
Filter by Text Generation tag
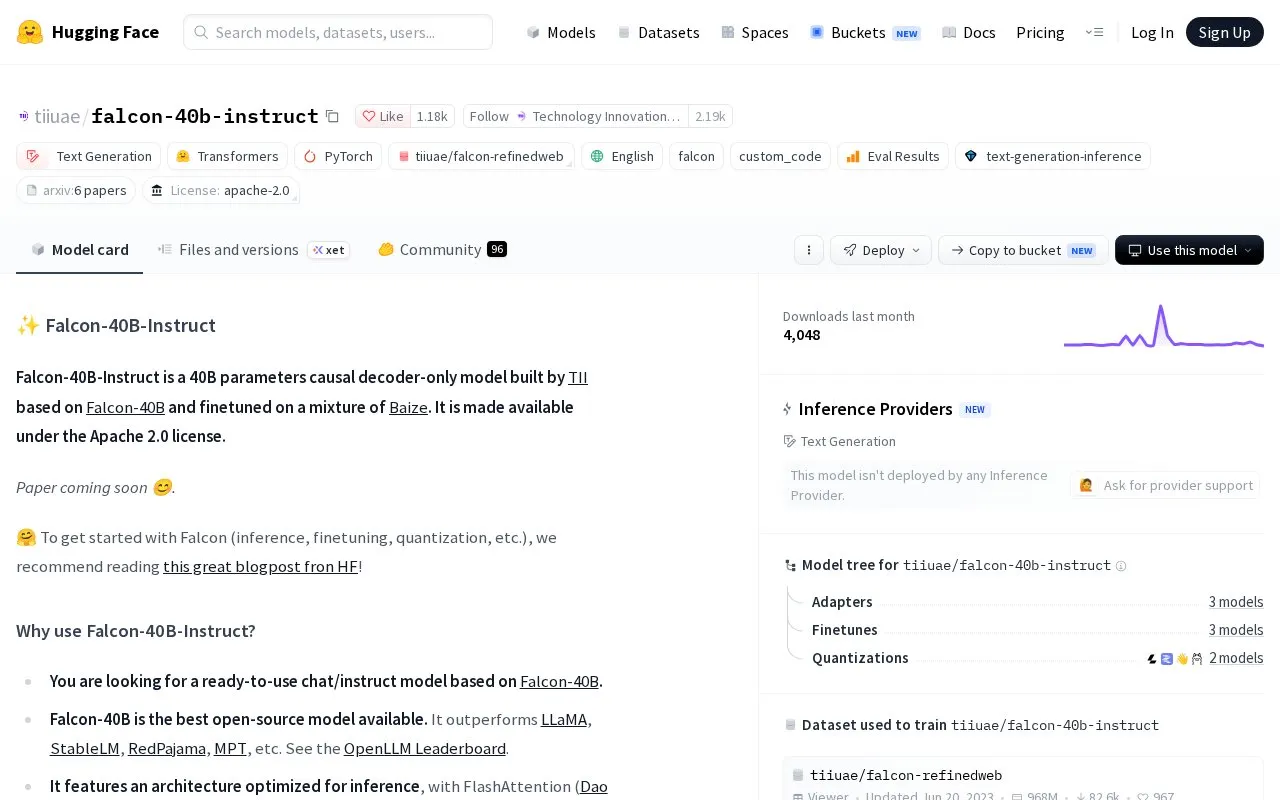(88, 156)
